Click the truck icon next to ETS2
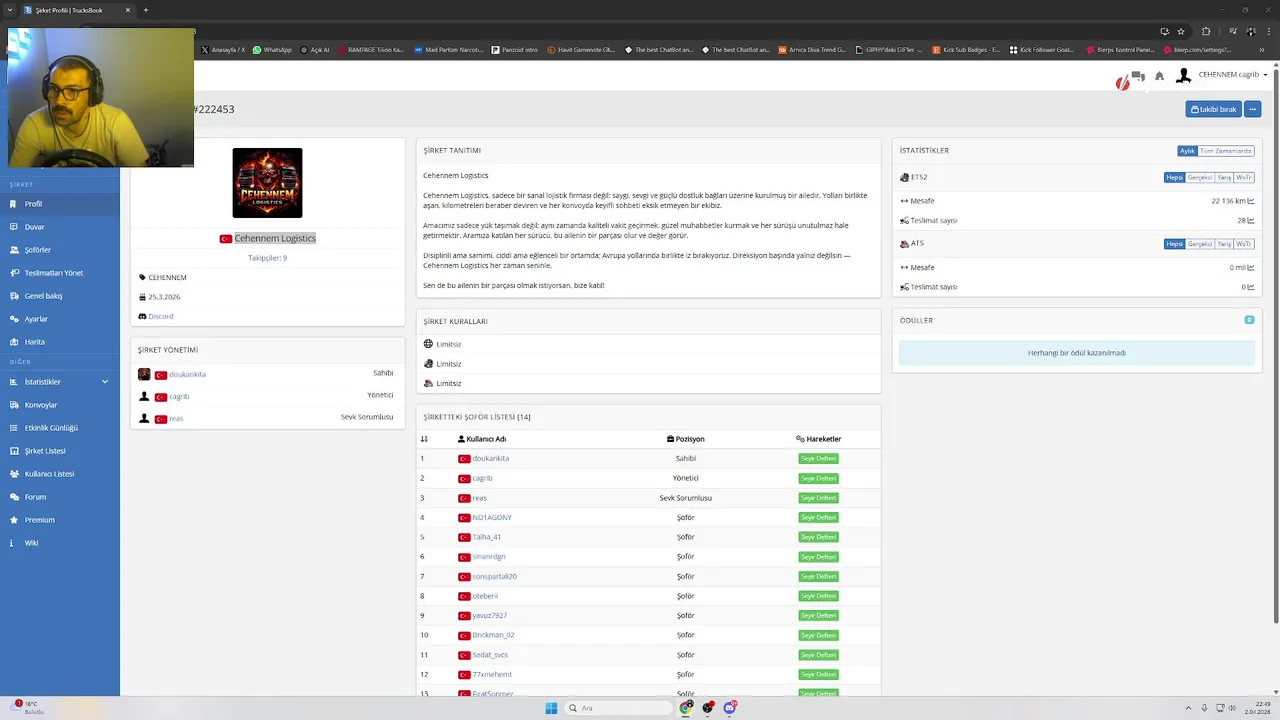Viewport: 1280px width, 720px height. pyautogui.click(x=904, y=177)
